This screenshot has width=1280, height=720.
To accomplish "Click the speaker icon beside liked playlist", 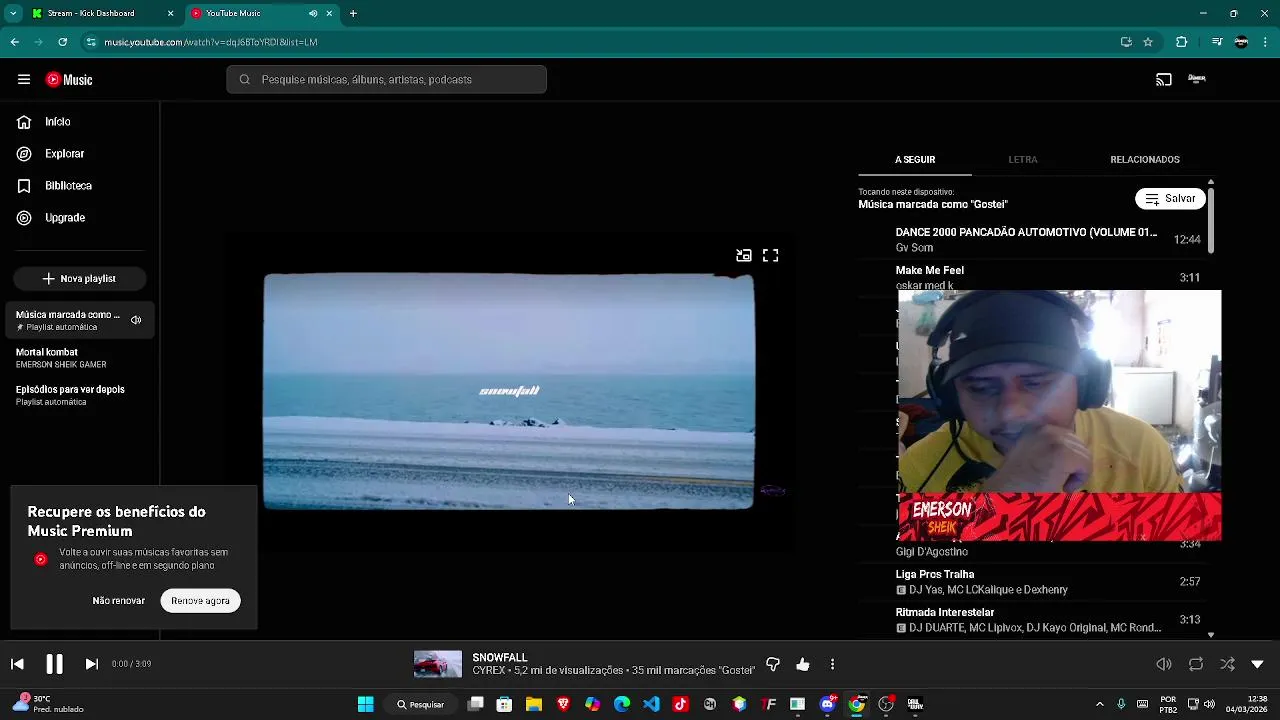I will tap(136, 320).
